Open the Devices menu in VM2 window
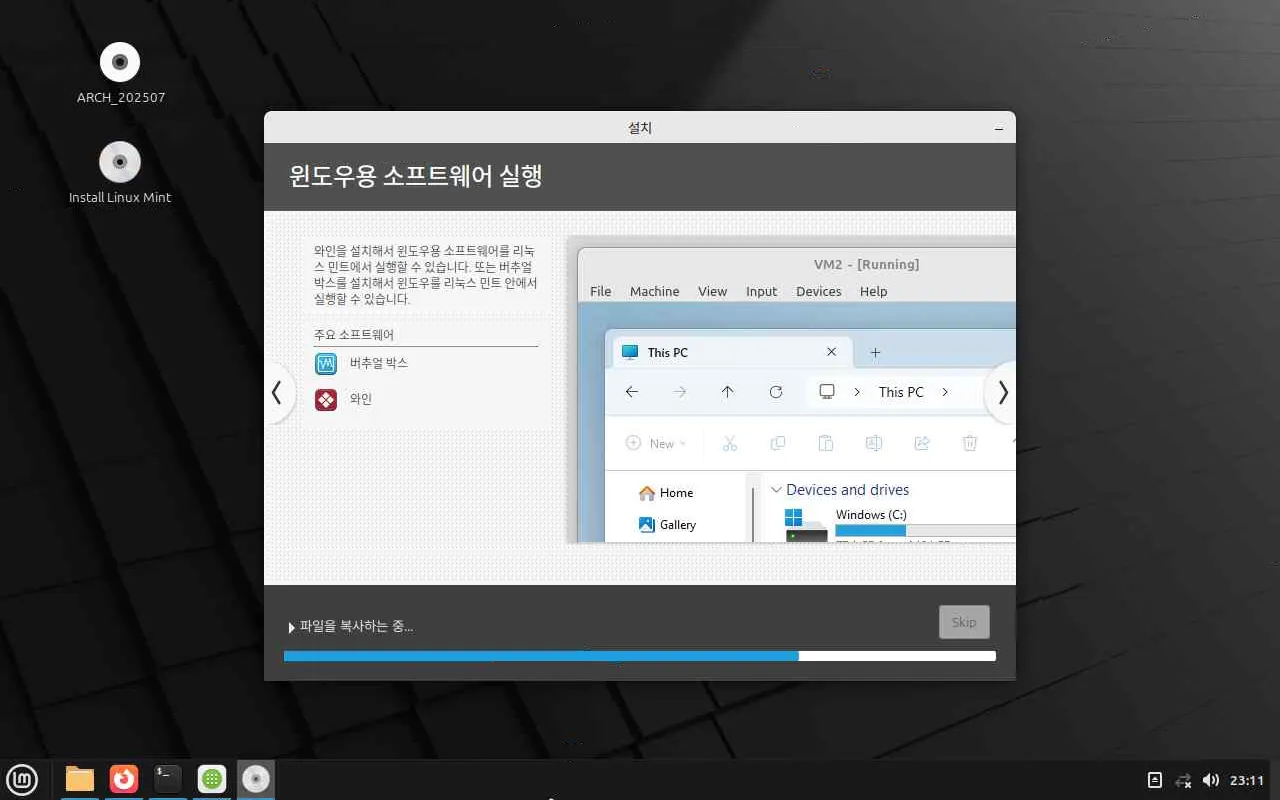The image size is (1280, 800). click(819, 291)
